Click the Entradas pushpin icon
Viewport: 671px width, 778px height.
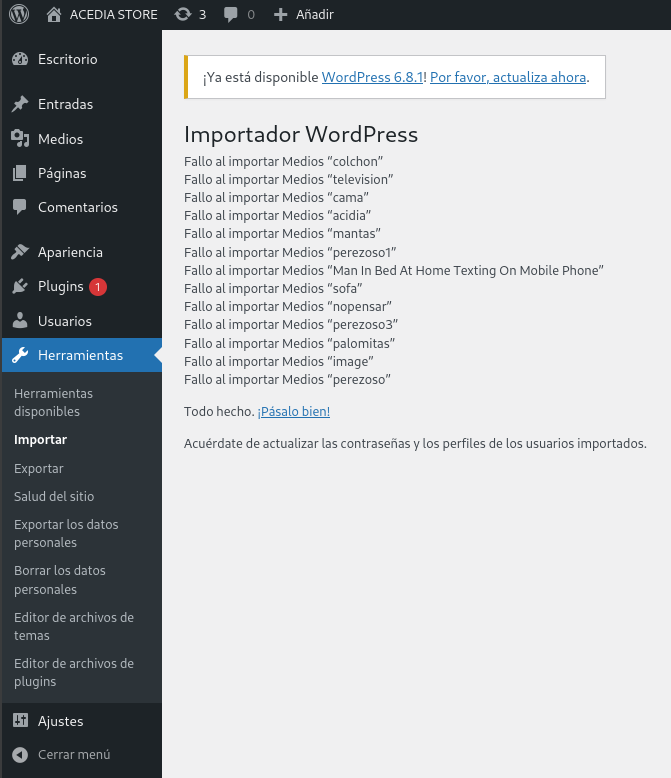[x=20, y=104]
